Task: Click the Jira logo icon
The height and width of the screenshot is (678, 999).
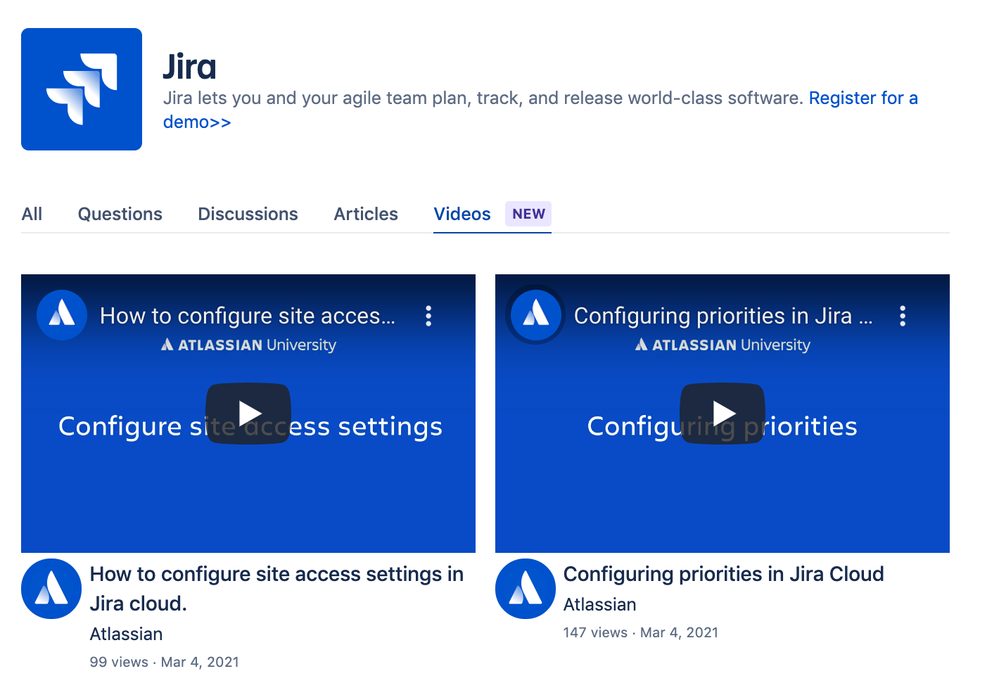Action: pos(82,89)
